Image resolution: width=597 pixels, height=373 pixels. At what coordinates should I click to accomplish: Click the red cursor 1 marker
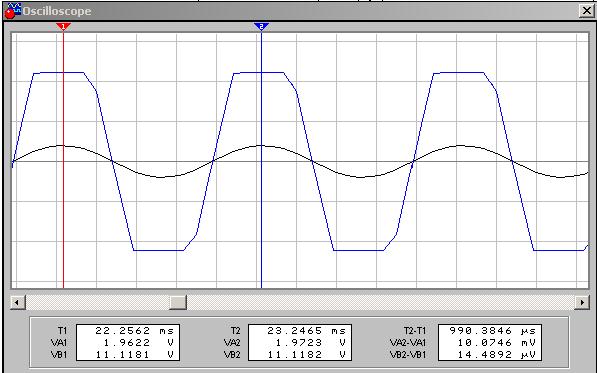pos(63,26)
